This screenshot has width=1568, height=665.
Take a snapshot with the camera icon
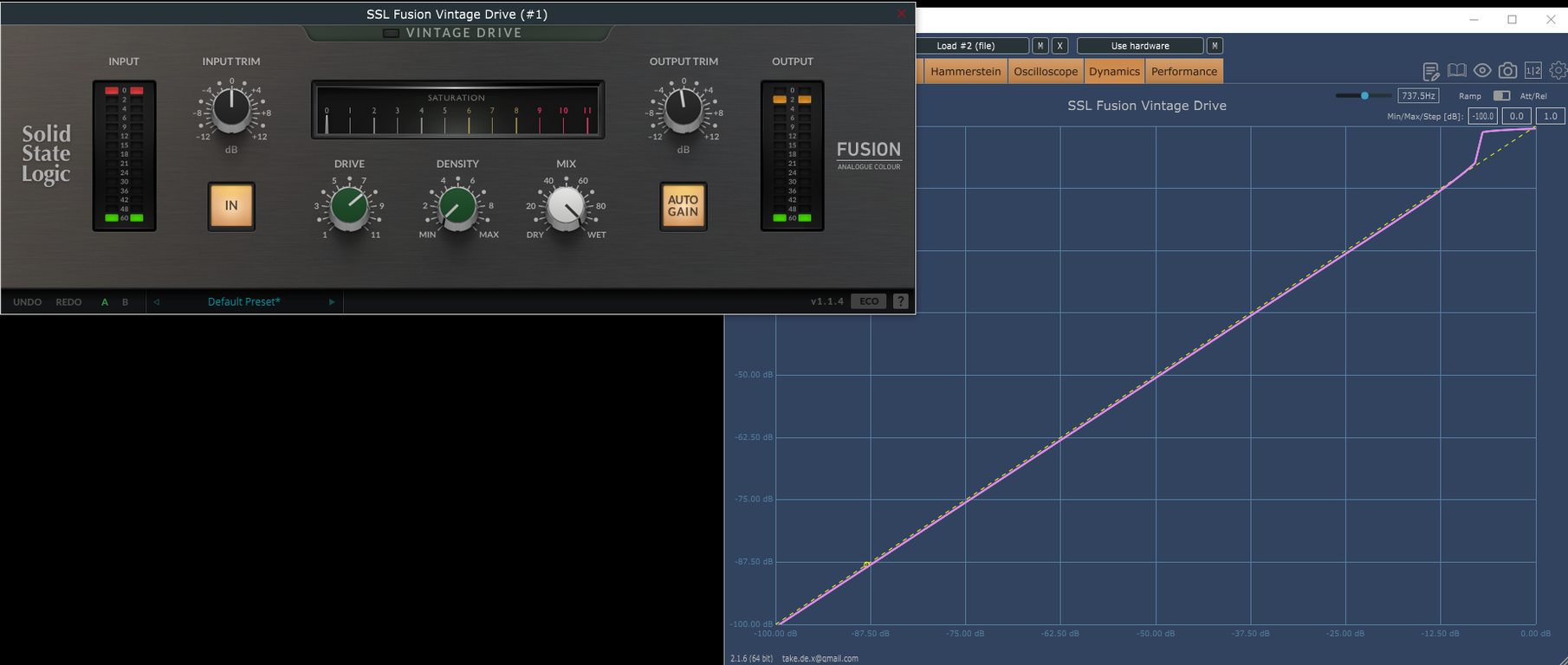(x=1508, y=71)
